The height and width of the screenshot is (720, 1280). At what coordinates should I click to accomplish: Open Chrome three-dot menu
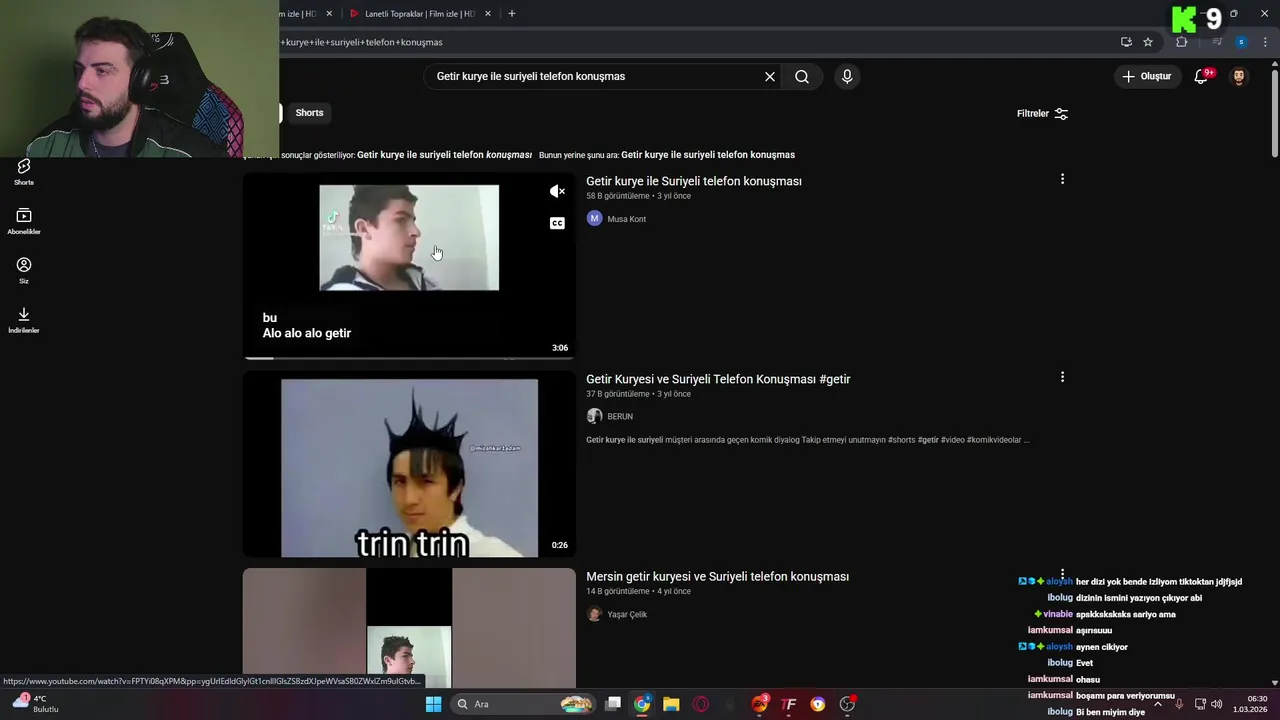coord(1265,42)
